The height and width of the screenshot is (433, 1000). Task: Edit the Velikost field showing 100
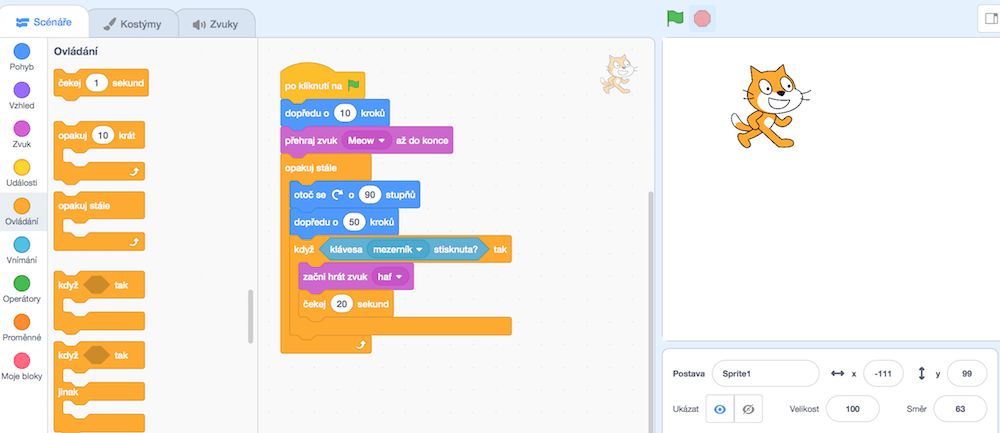point(853,409)
